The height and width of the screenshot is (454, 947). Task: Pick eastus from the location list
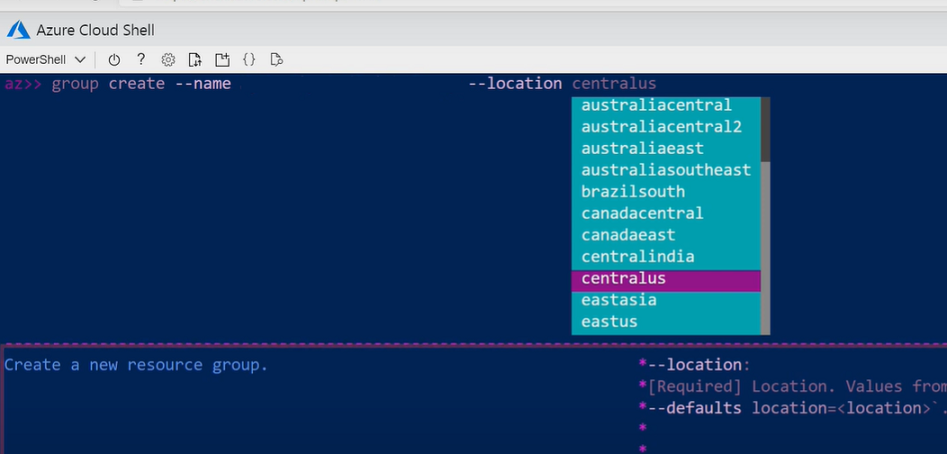tap(609, 322)
